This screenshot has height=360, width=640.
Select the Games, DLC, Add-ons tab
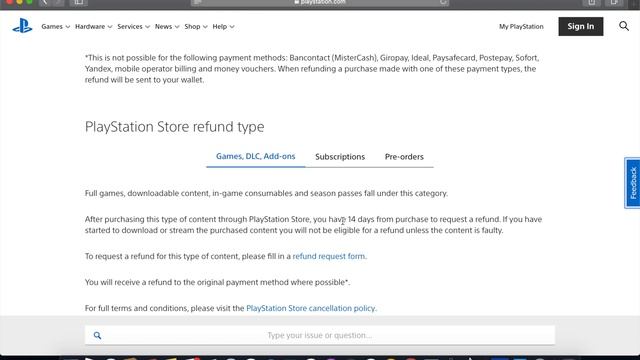pyautogui.click(x=256, y=157)
